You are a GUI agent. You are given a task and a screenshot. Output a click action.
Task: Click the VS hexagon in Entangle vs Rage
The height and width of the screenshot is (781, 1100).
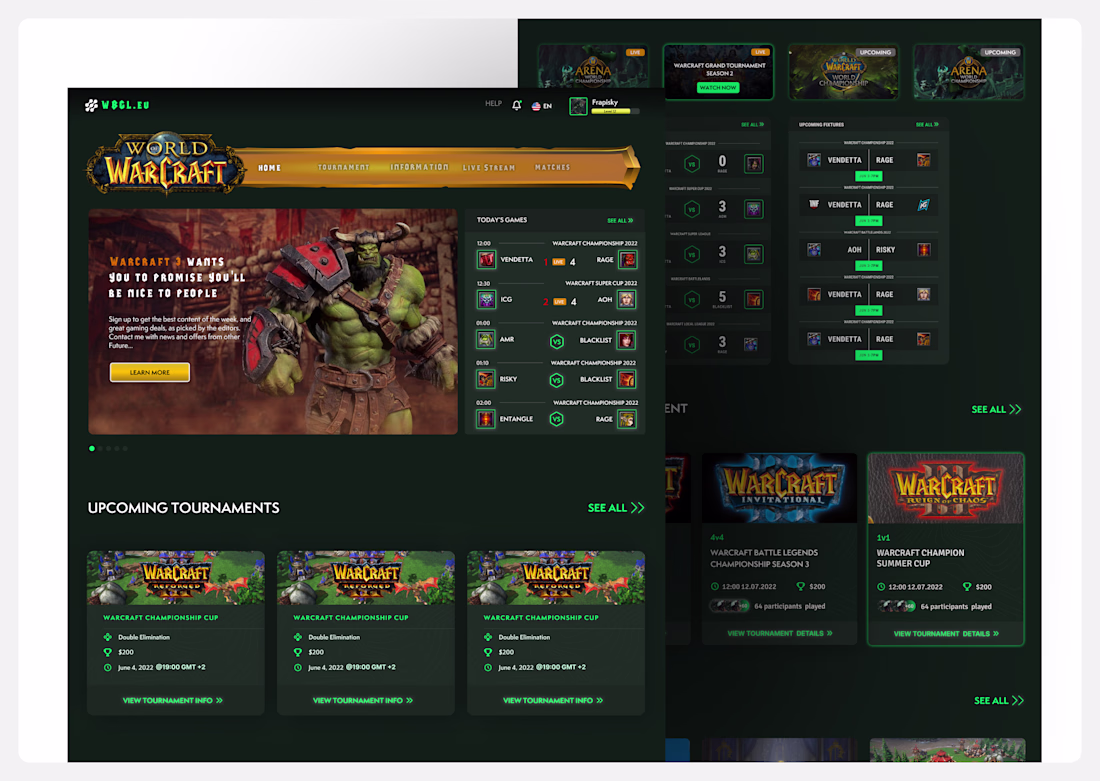(x=556, y=420)
